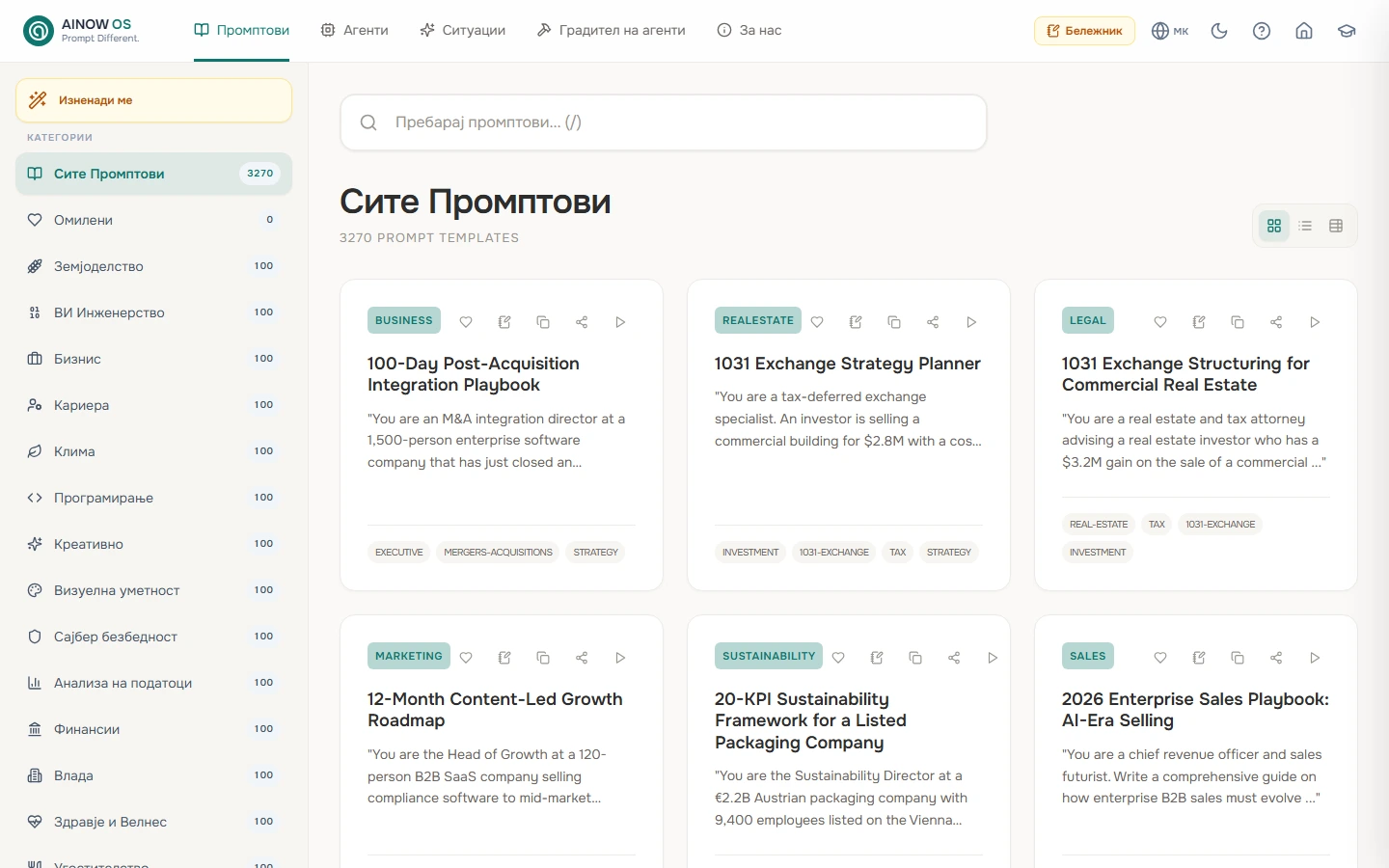Edit the 2026 Enterprise Sales Playbook prompt
The height and width of the screenshot is (868, 1389).
coord(1199,658)
